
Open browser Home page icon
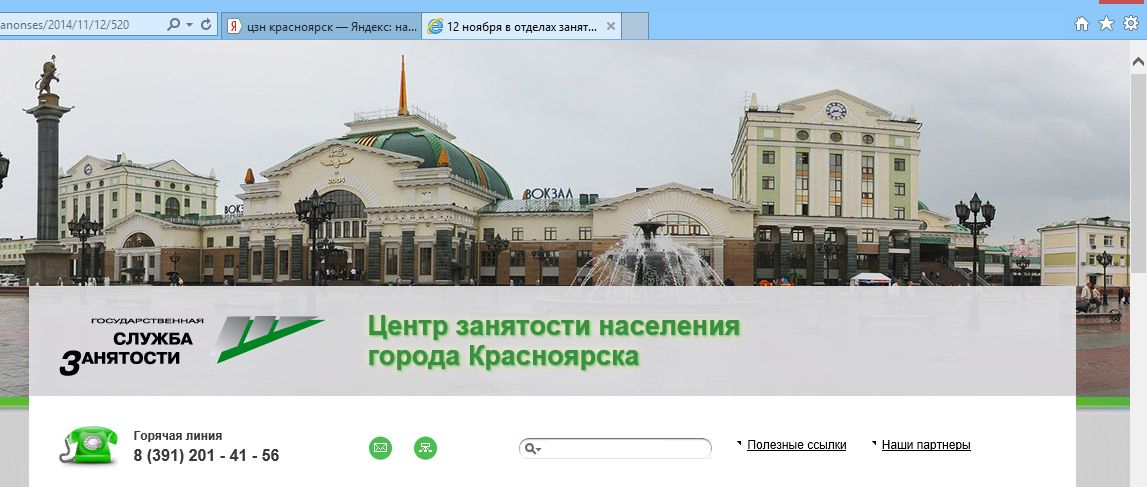click(1081, 24)
